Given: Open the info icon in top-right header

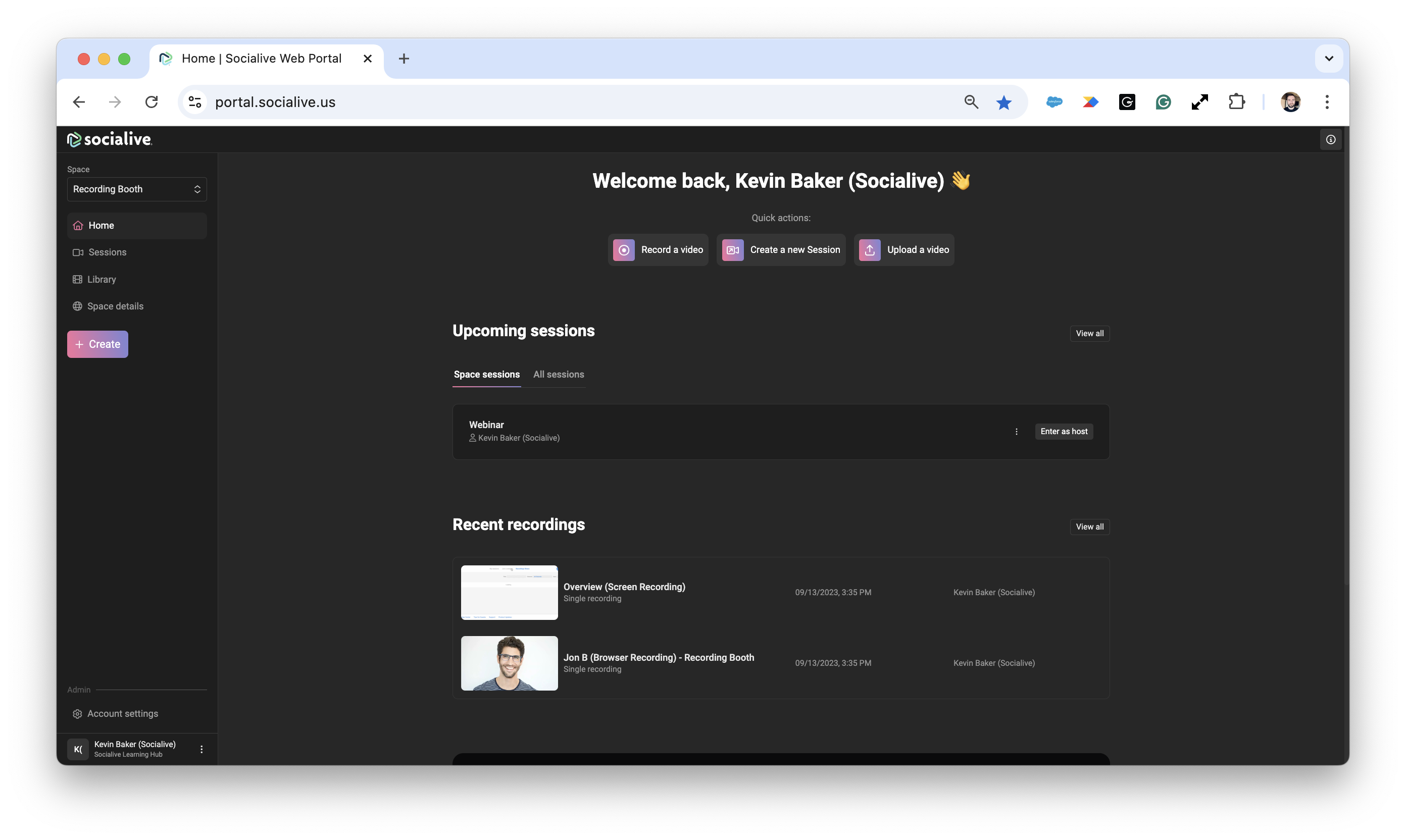Looking at the screenshot, I should click(x=1330, y=139).
